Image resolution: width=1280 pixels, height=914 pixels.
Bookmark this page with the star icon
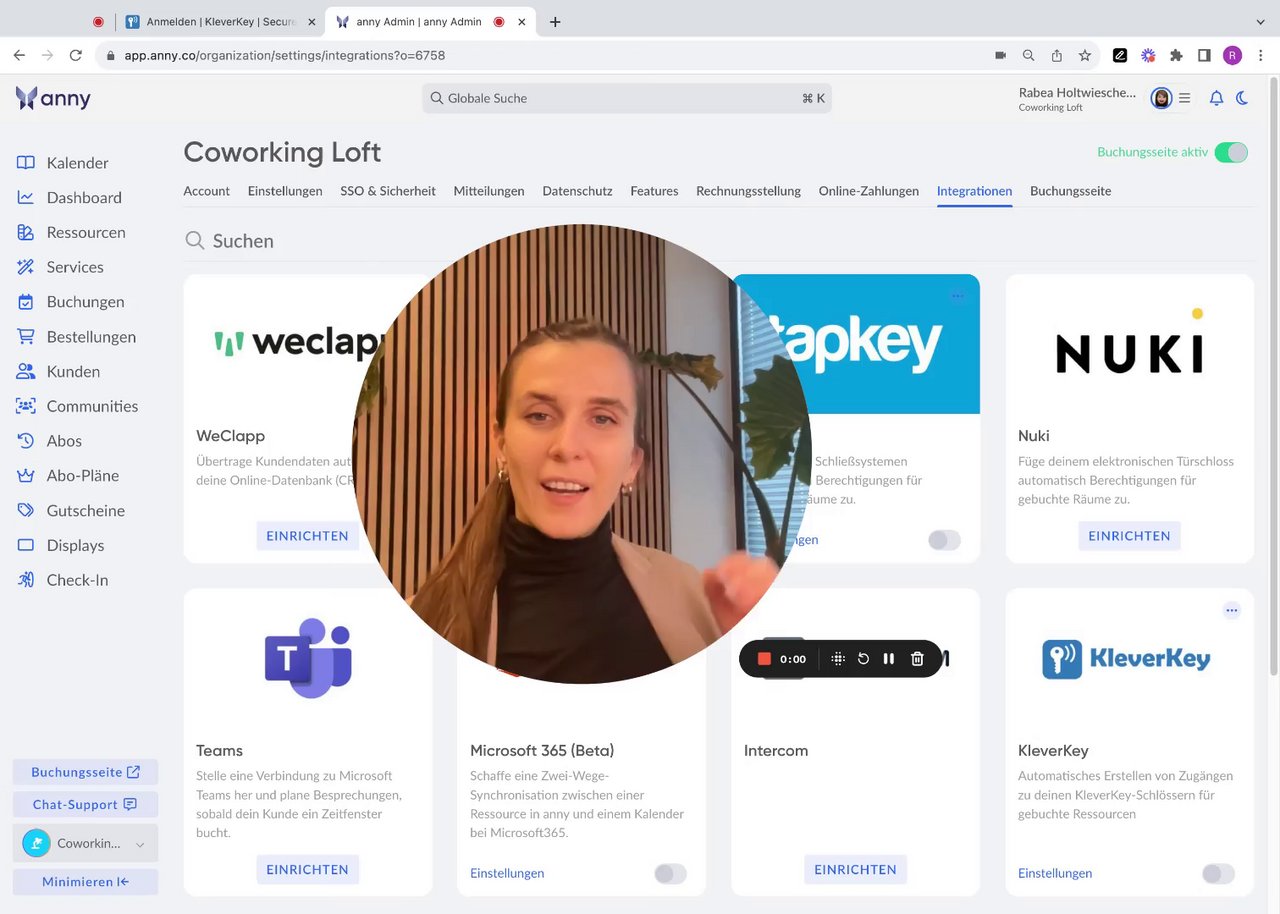click(1085, 55)
